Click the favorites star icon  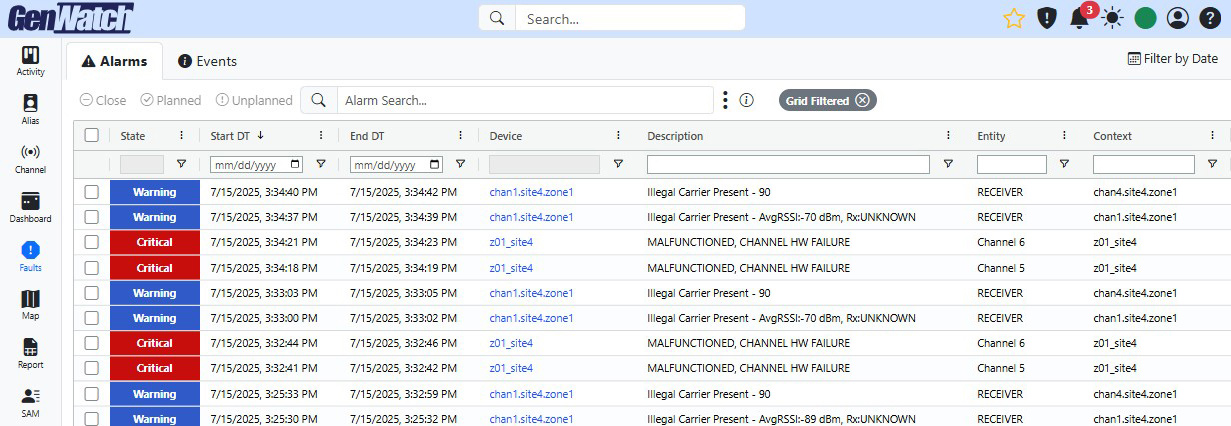(x=1014, y=18)
